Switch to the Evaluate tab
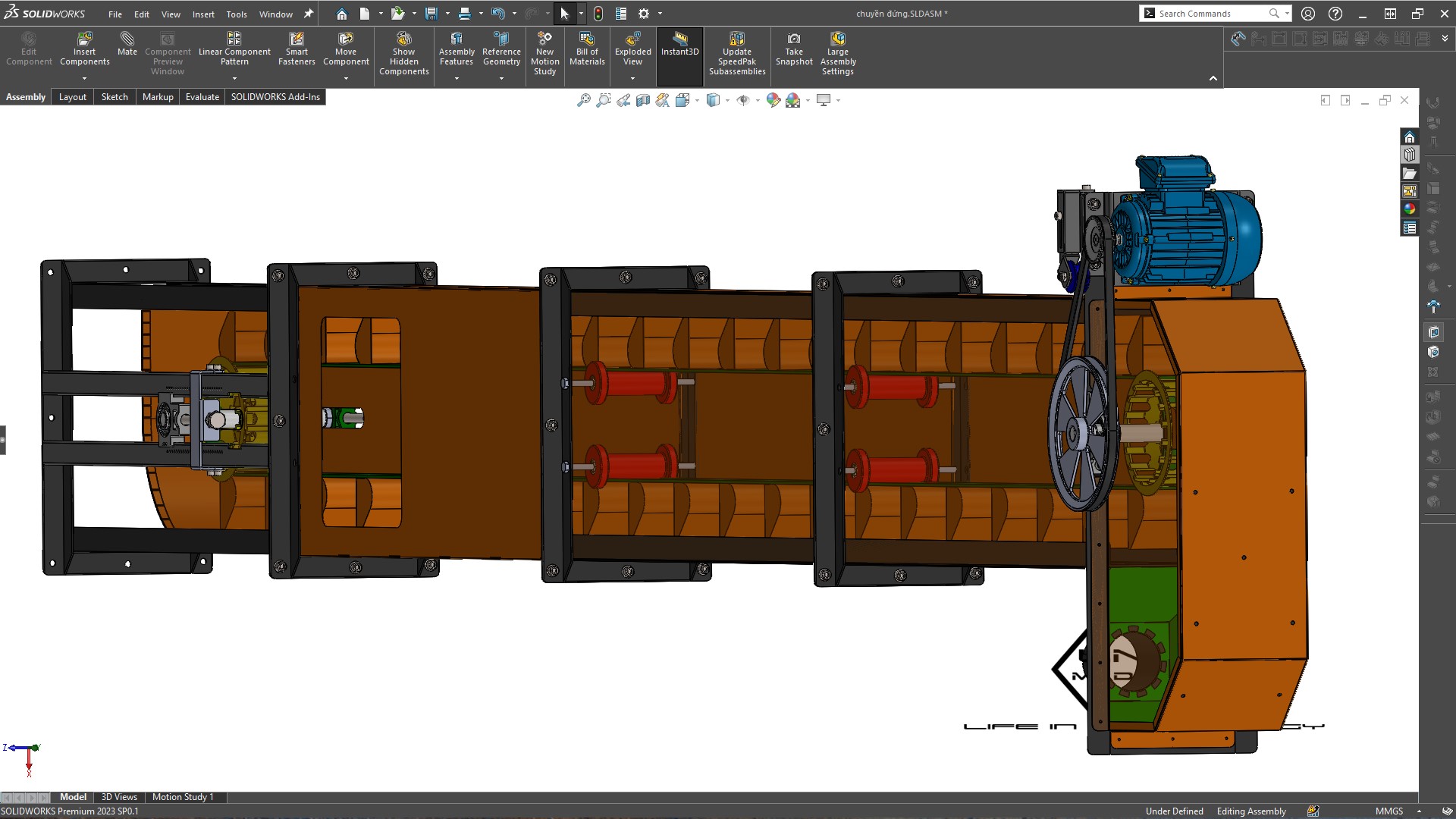The width and height of the screenshot is (1456, 819). point(202,97)
